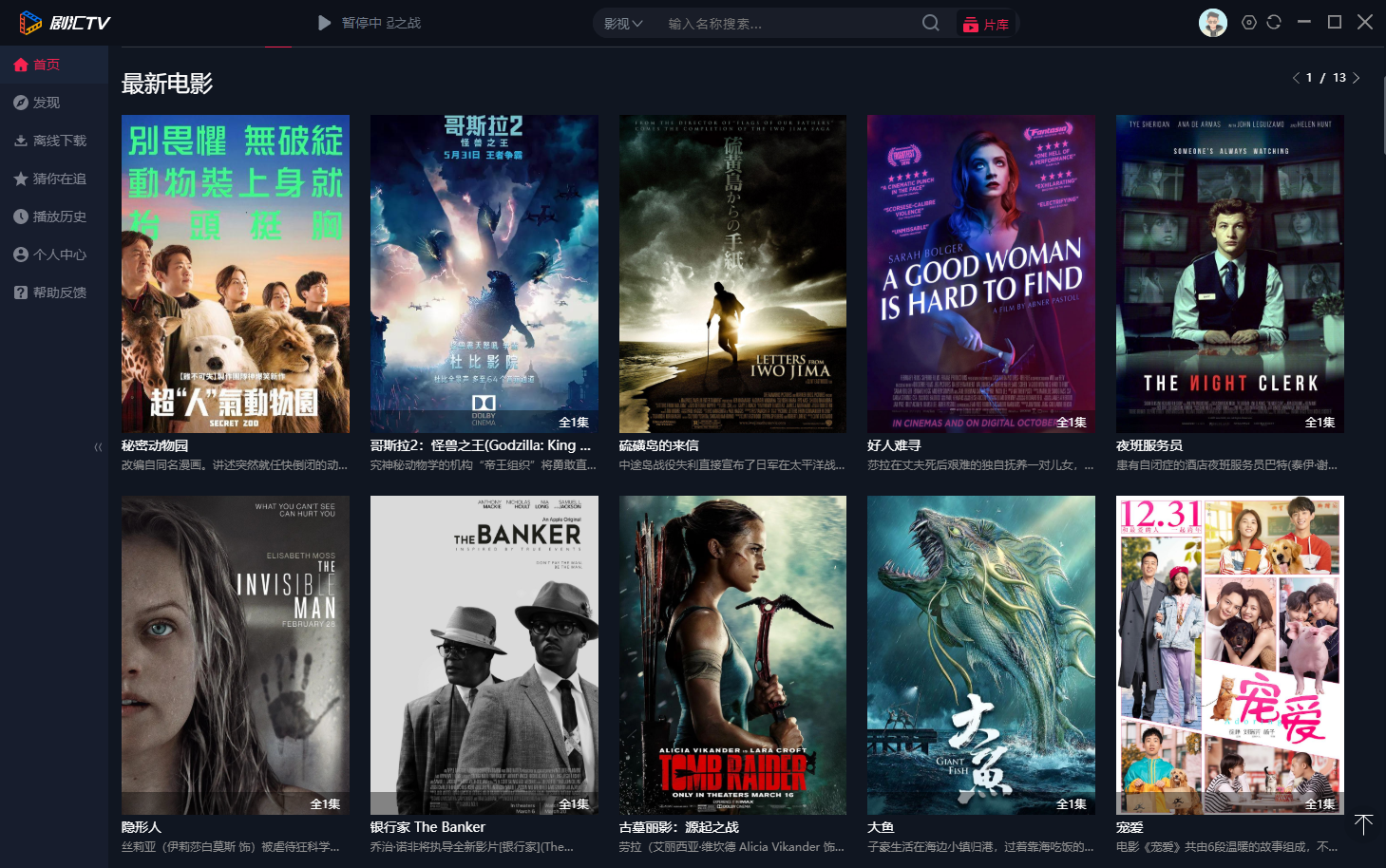
Task: Open the 哥斯拉2 Godzilla poster
Action: click(x=484, y=274)
